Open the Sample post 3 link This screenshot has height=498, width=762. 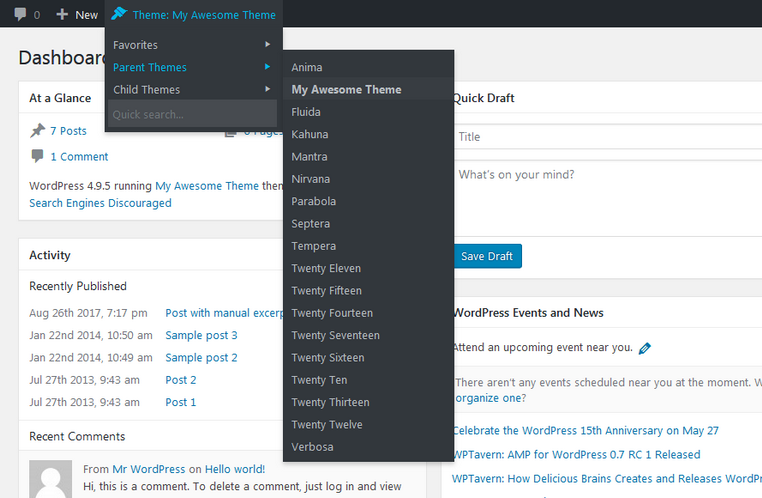[x=201, y=335]
